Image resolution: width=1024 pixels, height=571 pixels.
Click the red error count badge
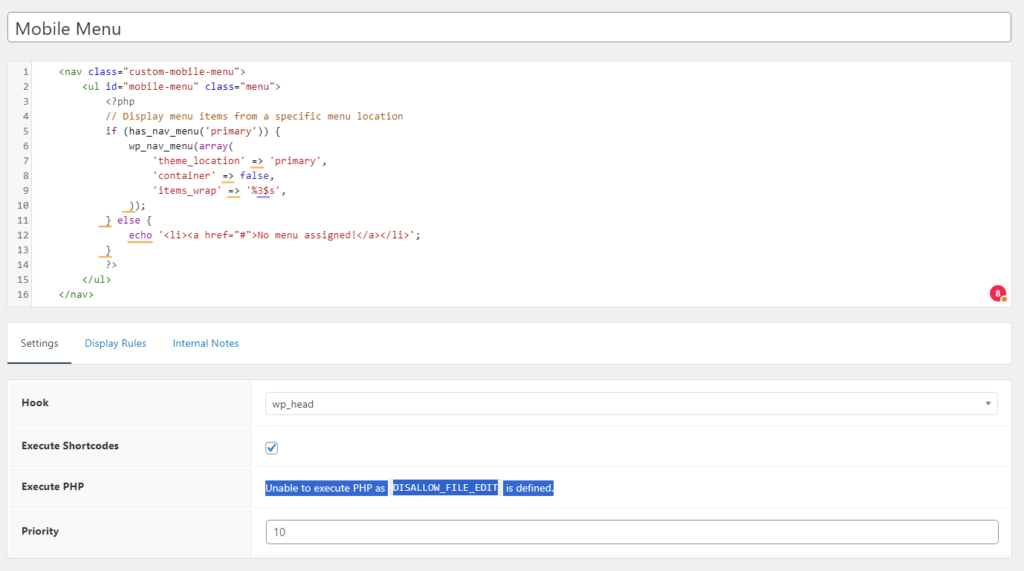[997, 293]
